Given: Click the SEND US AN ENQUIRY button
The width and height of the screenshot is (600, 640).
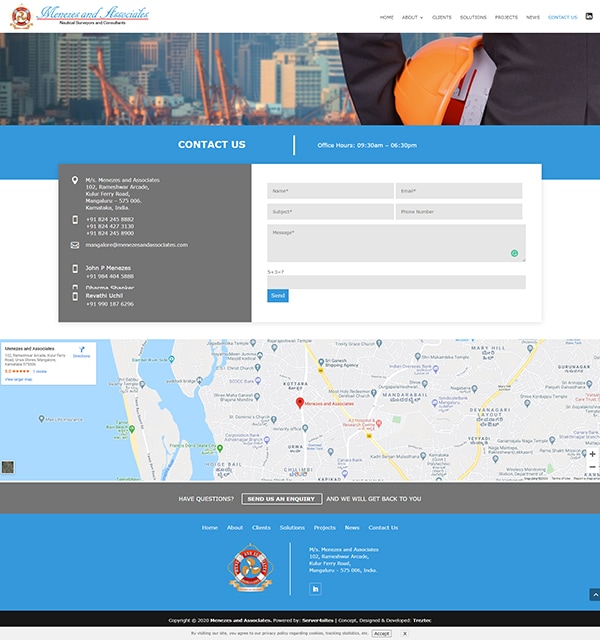Looking at the screenshot, I should (x=282, y=499).
